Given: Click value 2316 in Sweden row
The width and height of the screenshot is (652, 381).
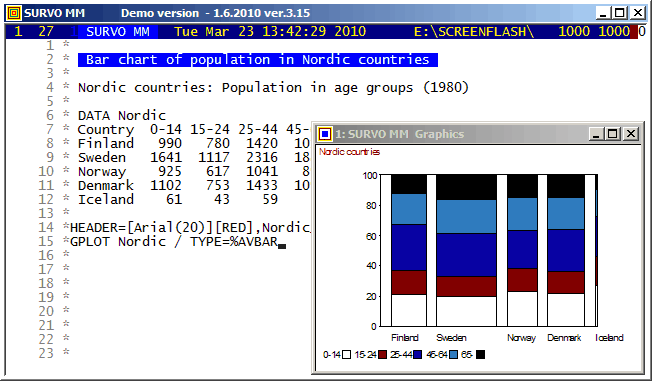Looking at the screenshot, I should [x=262, y=157].
